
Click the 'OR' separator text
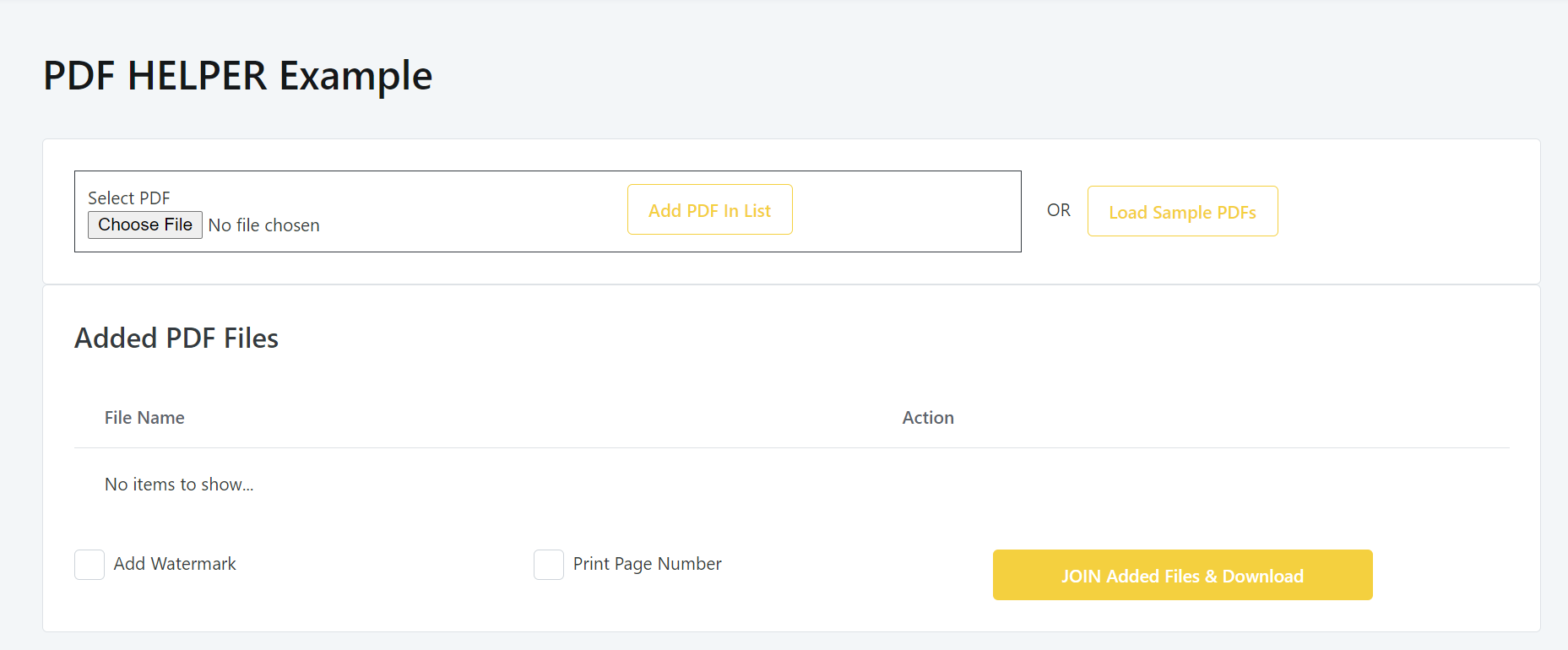[x=1058, y=210]
